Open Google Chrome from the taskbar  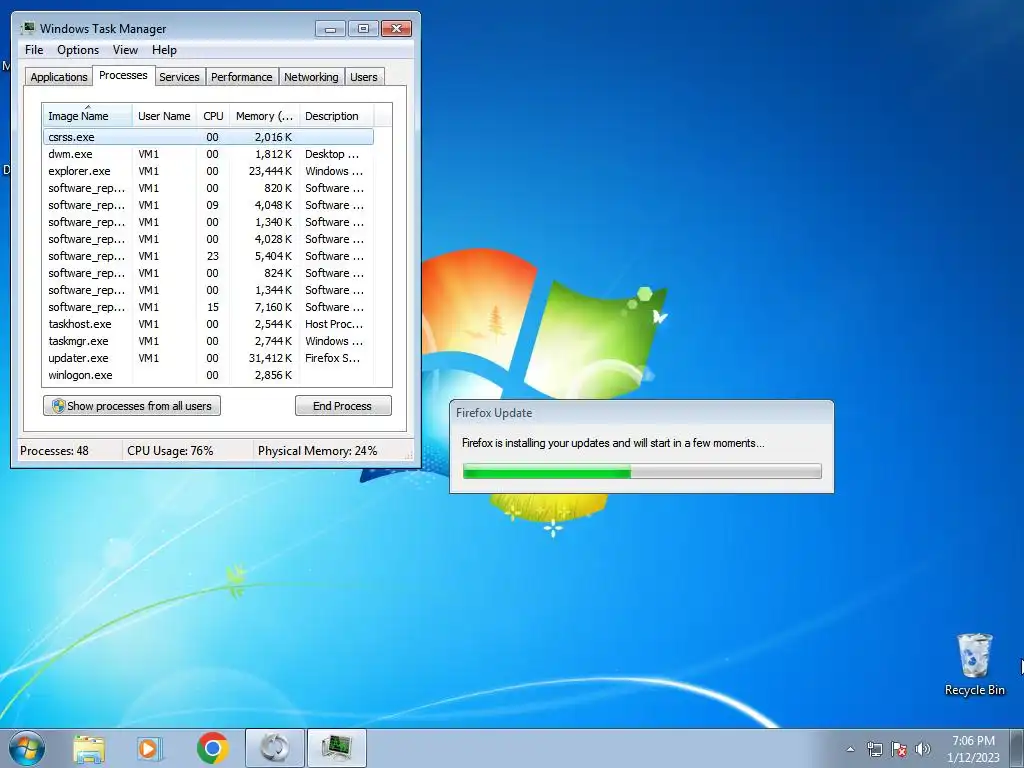(x=212, y=748)
